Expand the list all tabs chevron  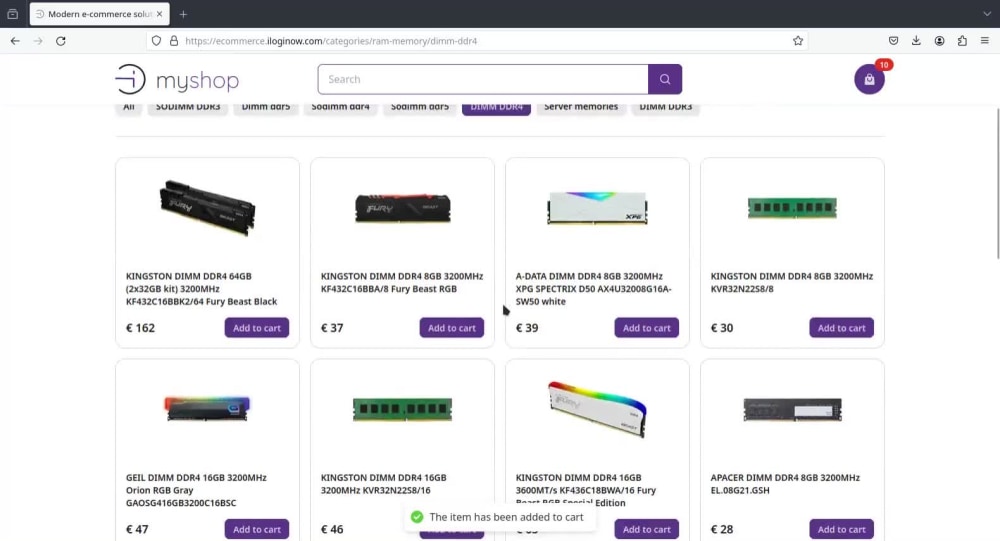point(987,13)
